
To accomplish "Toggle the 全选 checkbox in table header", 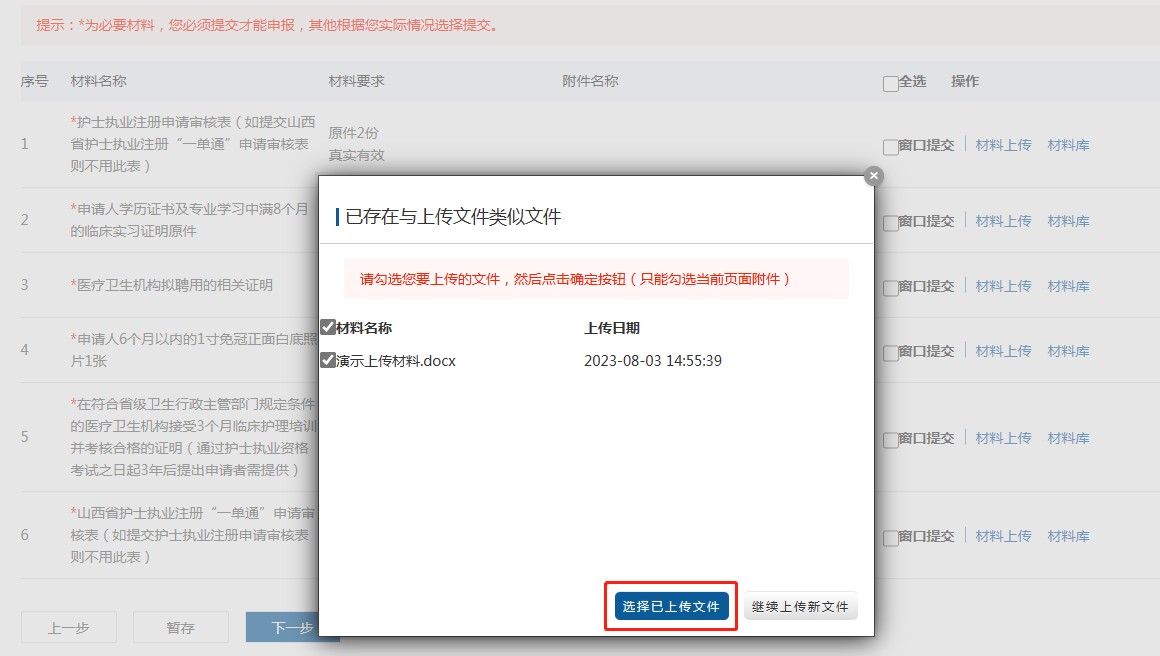I will 891,84.
